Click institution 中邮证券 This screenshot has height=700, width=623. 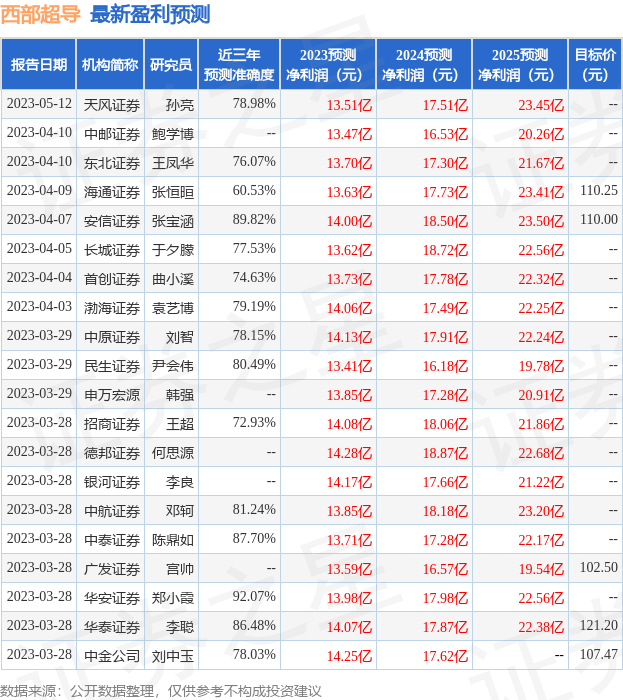pyautogui.click(x=112, y=134)
